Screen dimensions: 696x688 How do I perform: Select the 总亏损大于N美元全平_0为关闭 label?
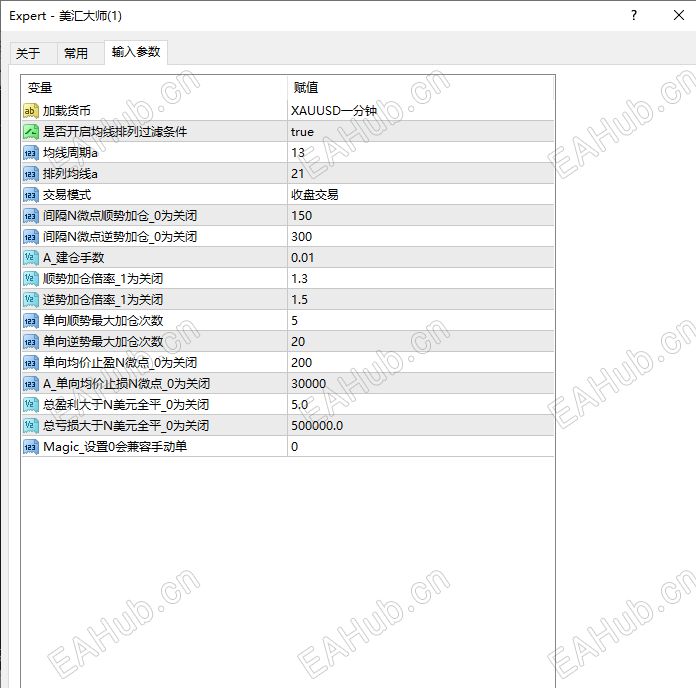click(126, 426)
